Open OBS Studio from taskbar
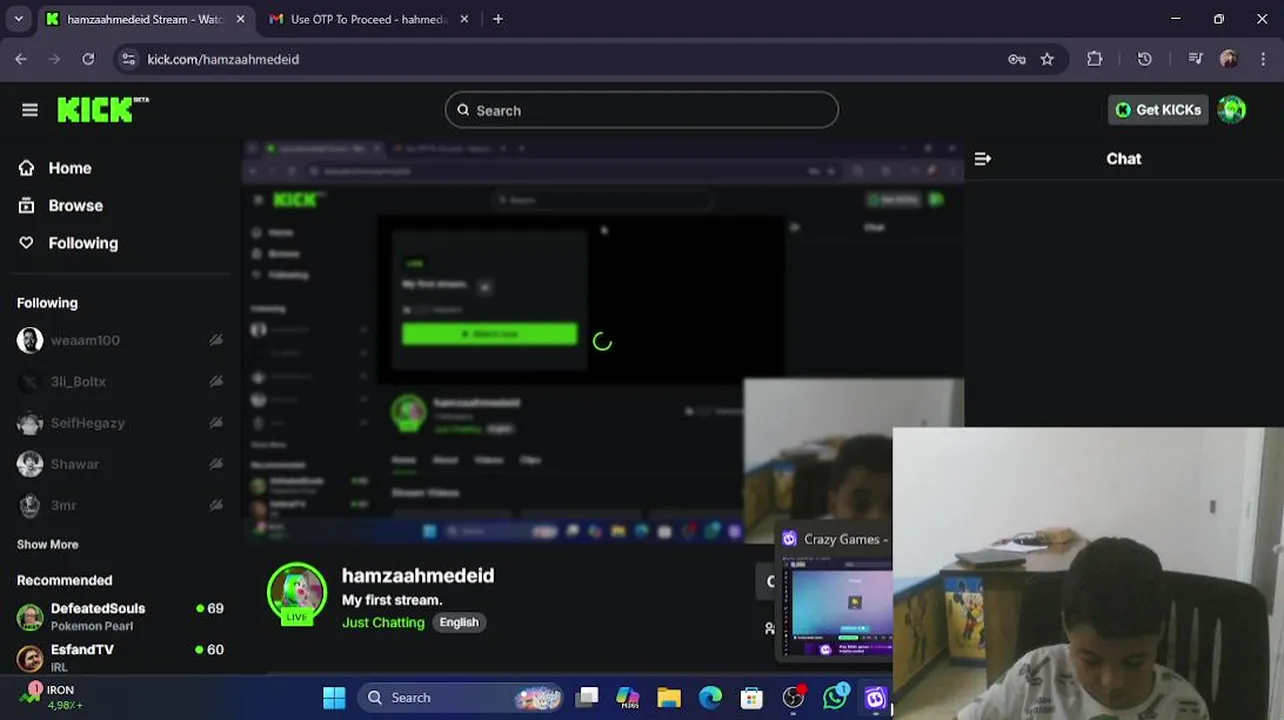The image size is (1284, 720). point(793,697)
